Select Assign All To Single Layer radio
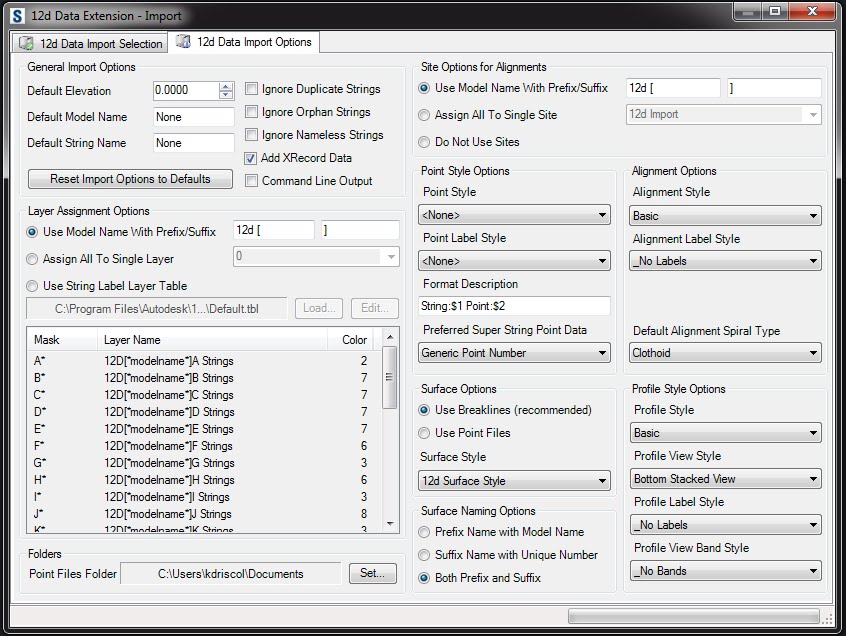 tap(32, 259)
